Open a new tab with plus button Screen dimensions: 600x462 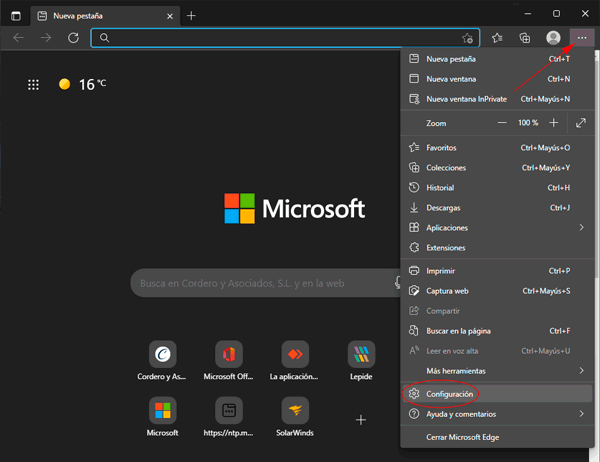[x=191, y=16]
